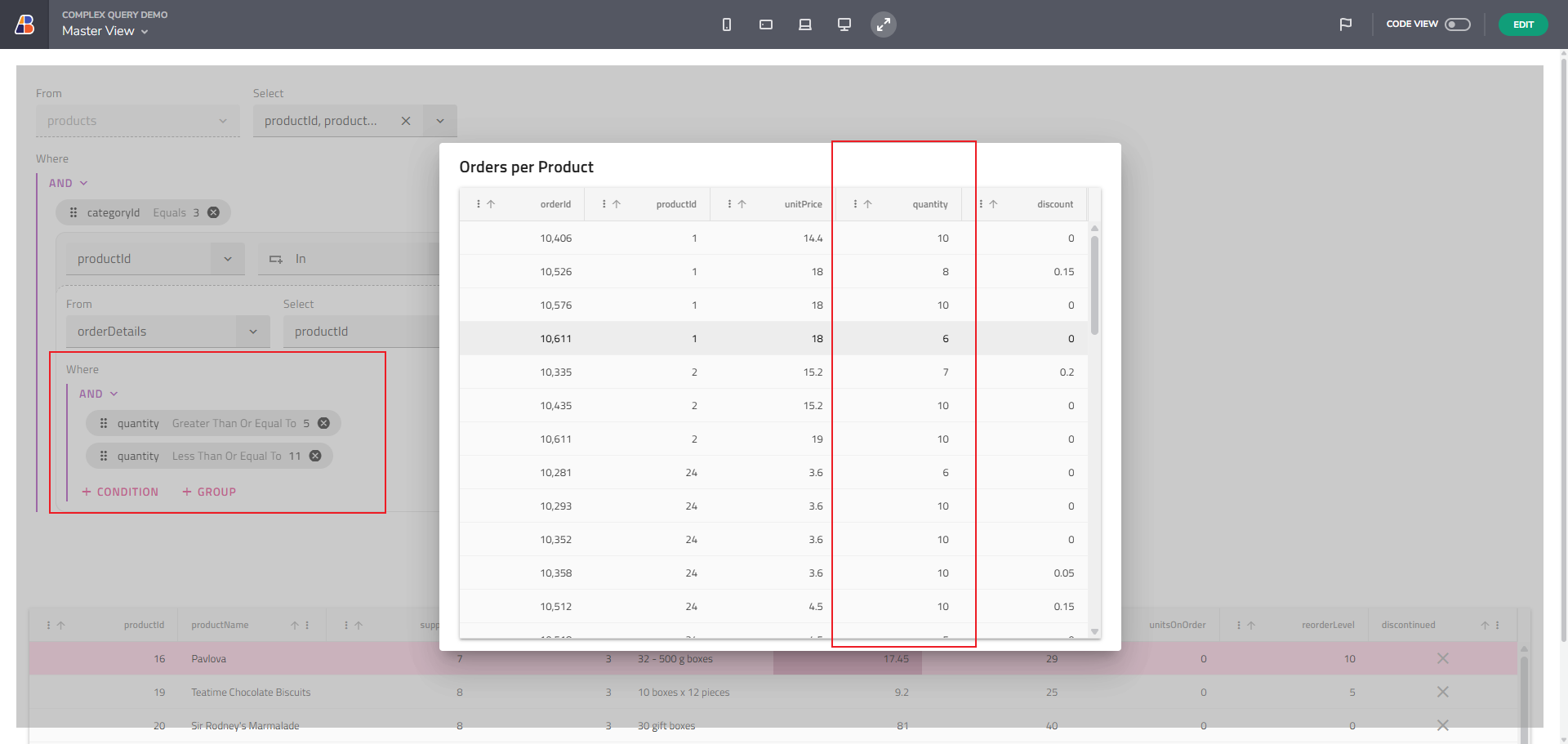Remove the categoryId Equals 3 condition
This screenshot has width=1568, height=744.
213,212
